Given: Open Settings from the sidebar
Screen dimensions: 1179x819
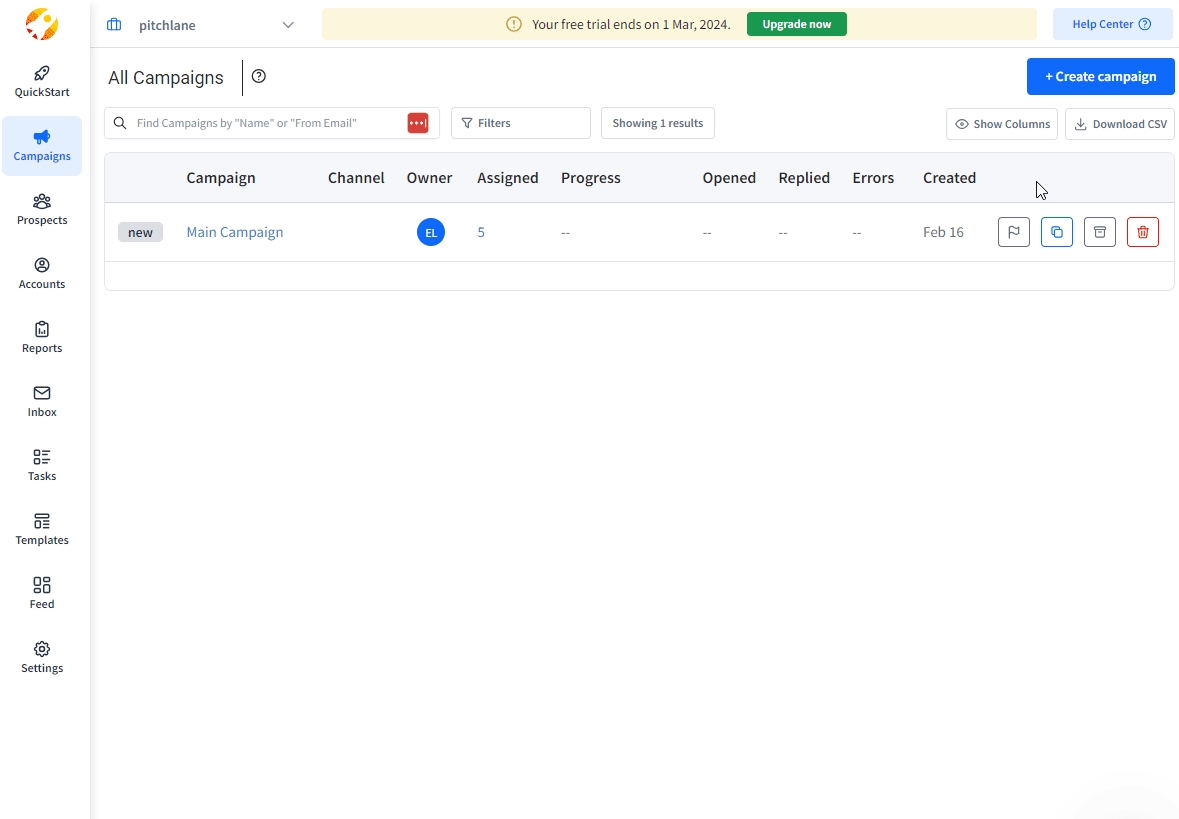Looking at the screenshot, I should click(x=42, y=657).
